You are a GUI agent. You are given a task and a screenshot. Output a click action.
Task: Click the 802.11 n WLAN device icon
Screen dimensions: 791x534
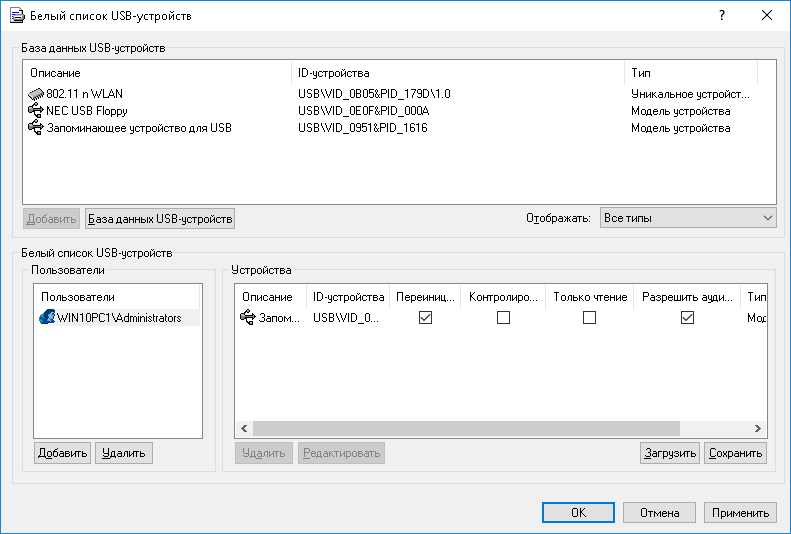[x=37, y=94]
